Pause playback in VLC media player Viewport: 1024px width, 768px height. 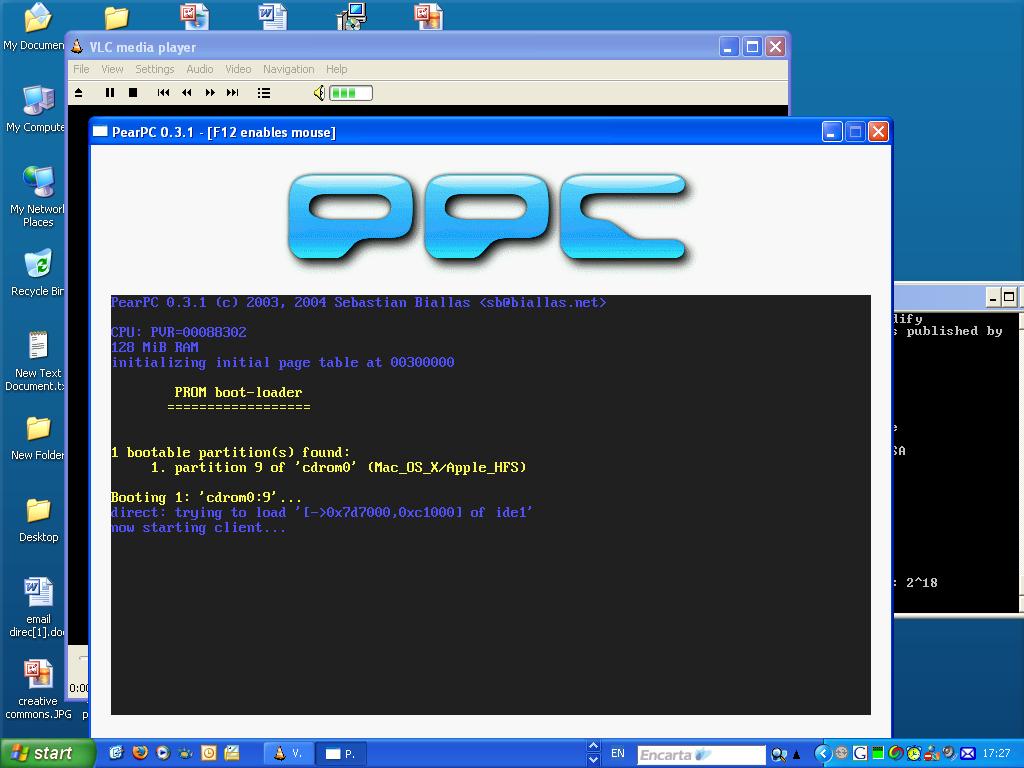[x=110, y=93]
